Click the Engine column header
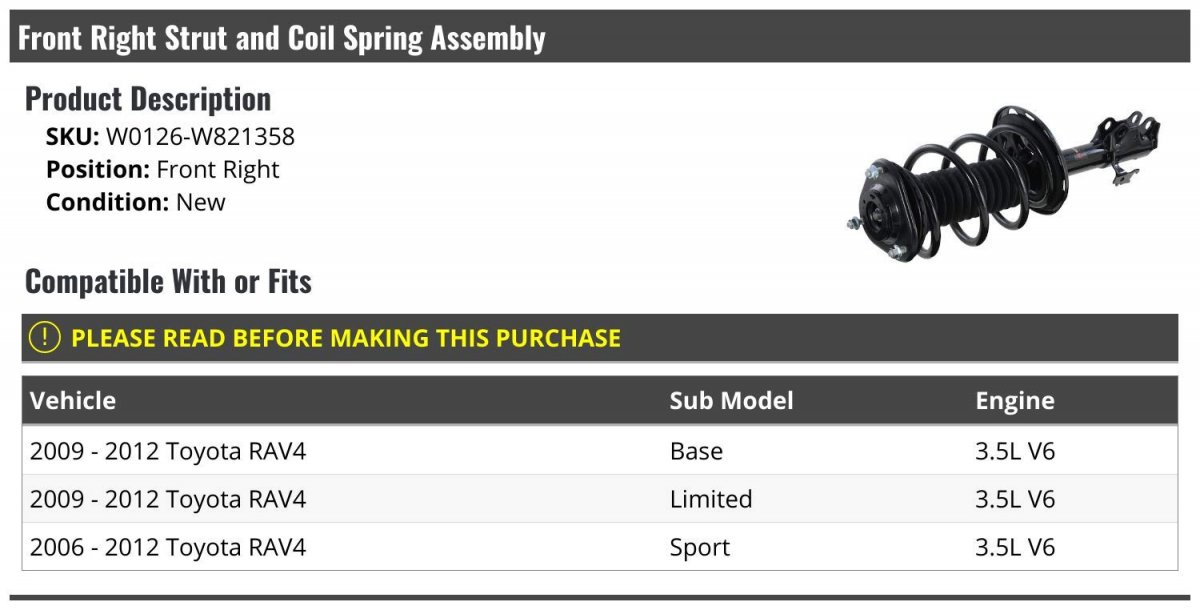1200x610 pixels. point(1014,401)
